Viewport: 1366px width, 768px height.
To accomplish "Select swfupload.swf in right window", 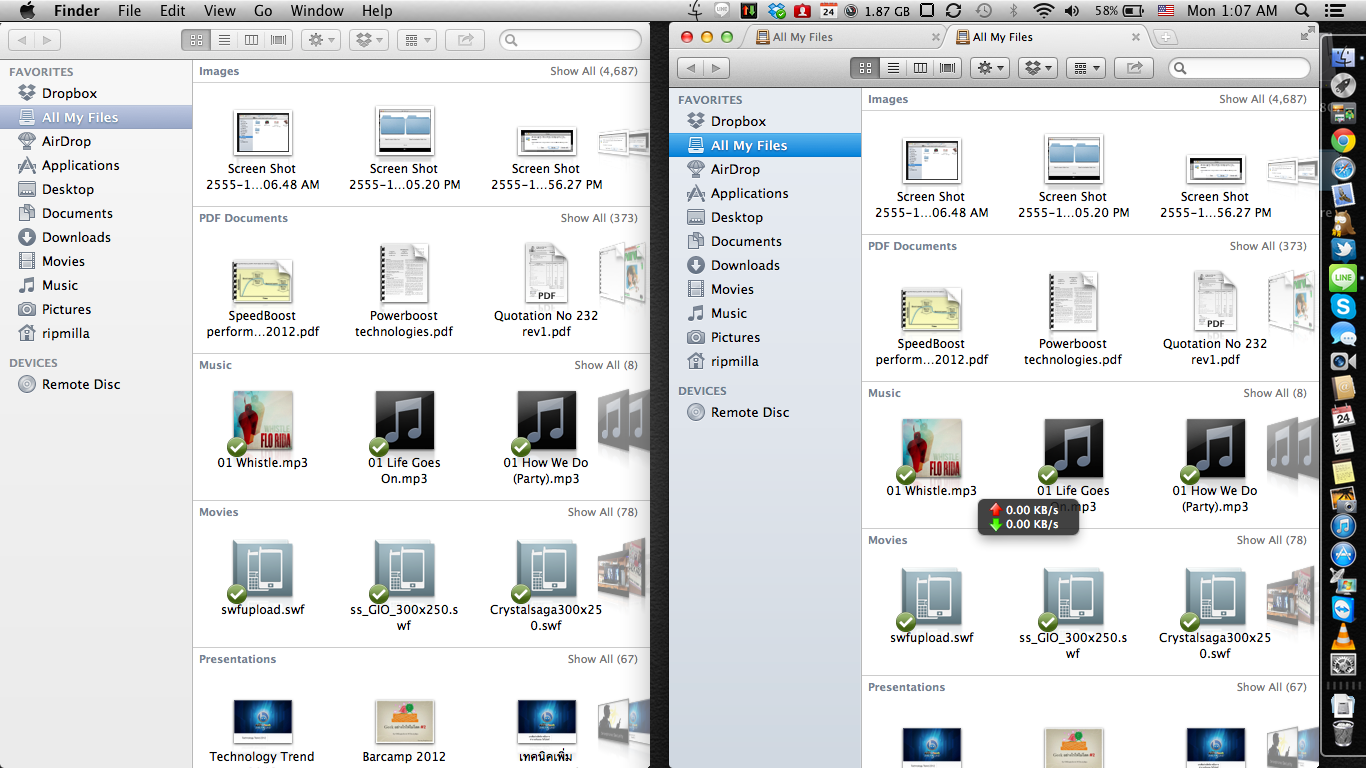I will click(932, 605).
